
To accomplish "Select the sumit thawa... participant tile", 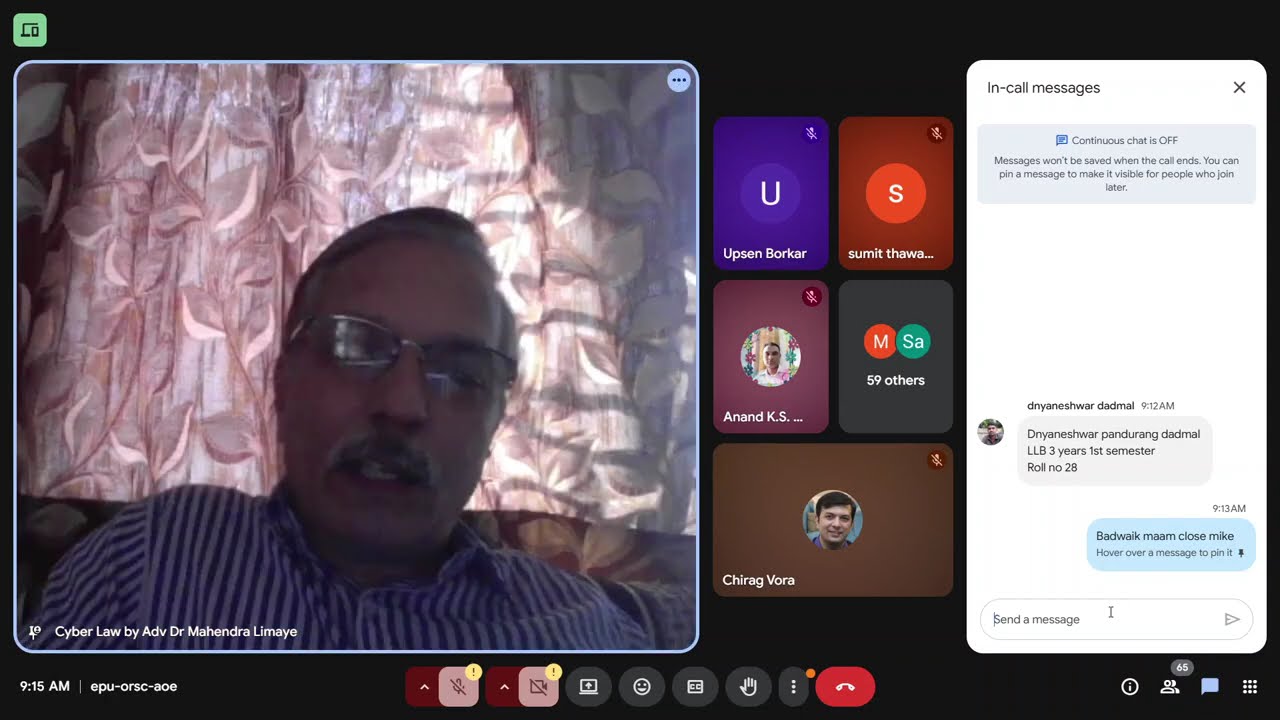I will click(x=895, y=193).
